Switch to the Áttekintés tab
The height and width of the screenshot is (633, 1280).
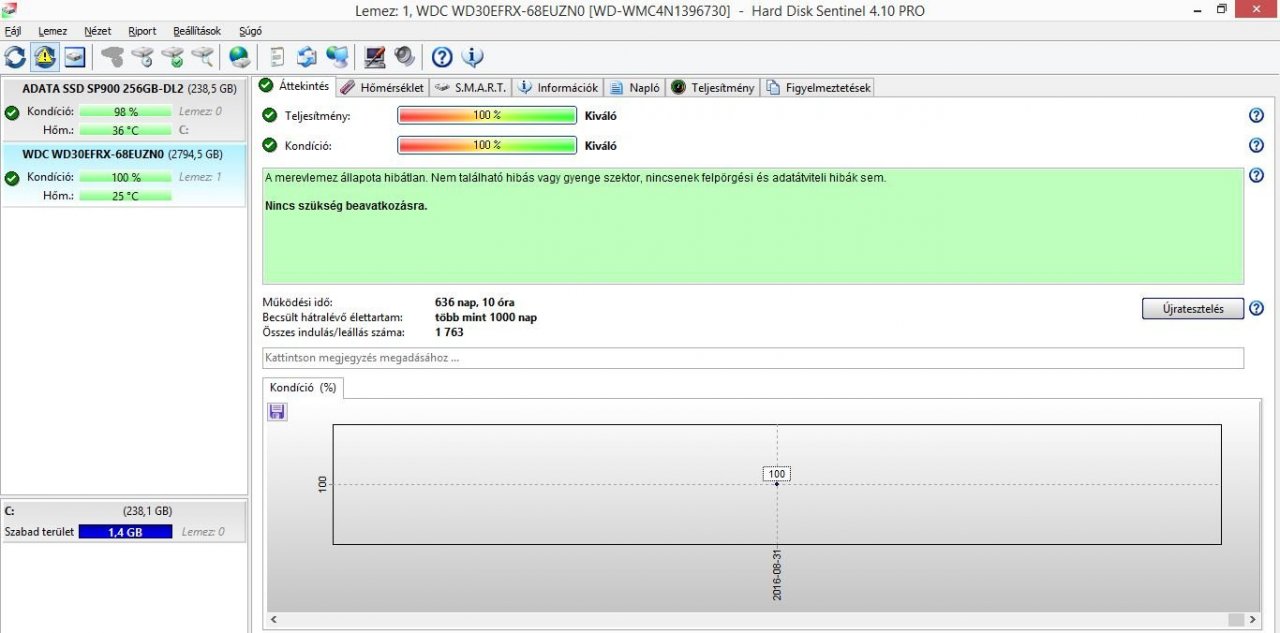tap(294, 86)
